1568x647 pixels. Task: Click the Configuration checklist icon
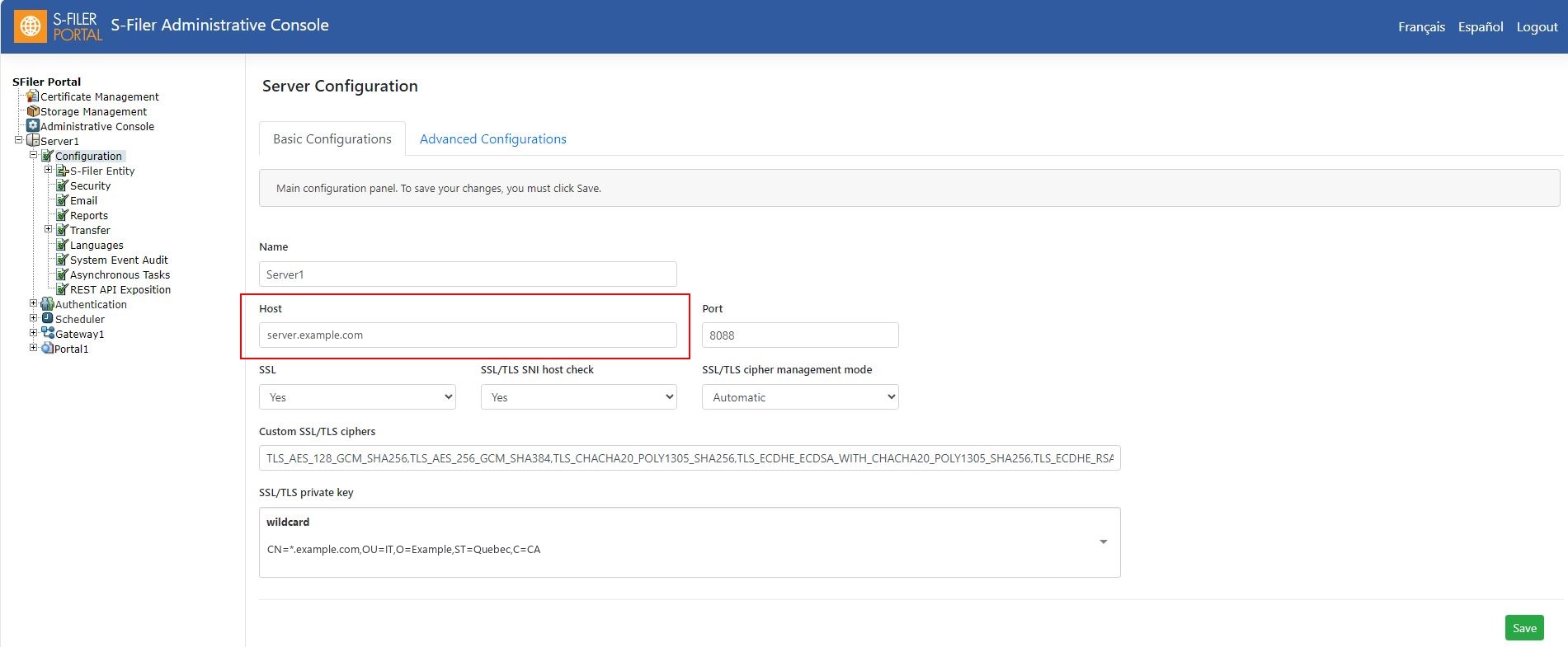coord(48,156)
